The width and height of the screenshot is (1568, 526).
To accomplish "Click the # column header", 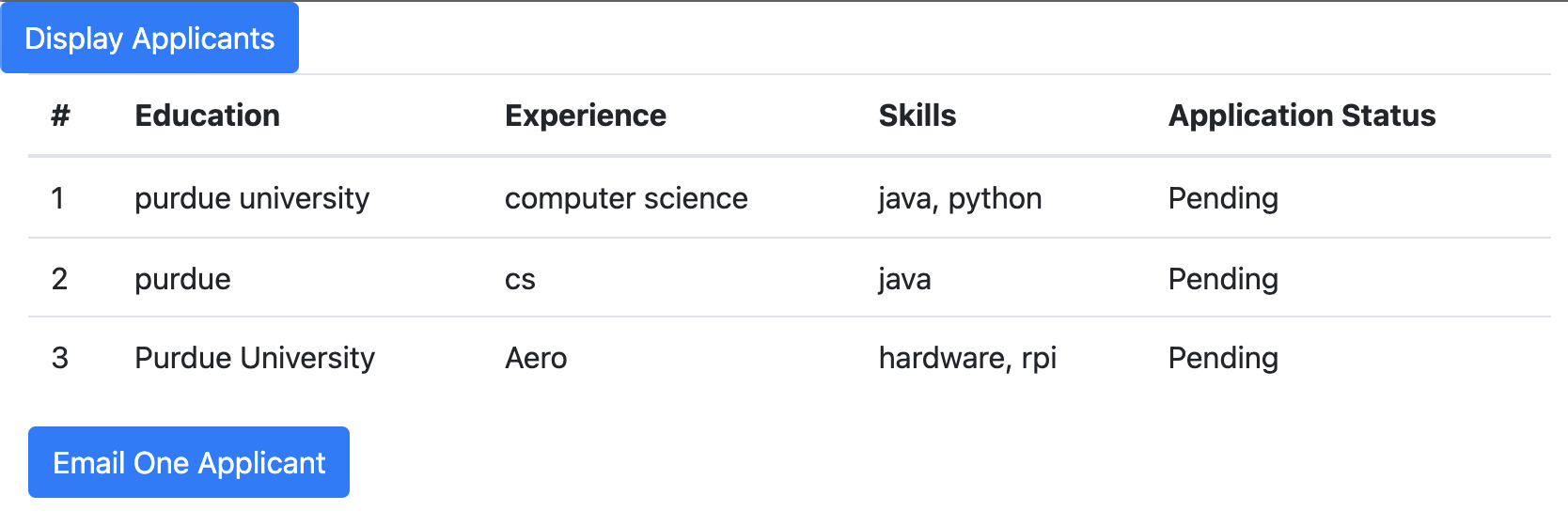I will (60, 116).
